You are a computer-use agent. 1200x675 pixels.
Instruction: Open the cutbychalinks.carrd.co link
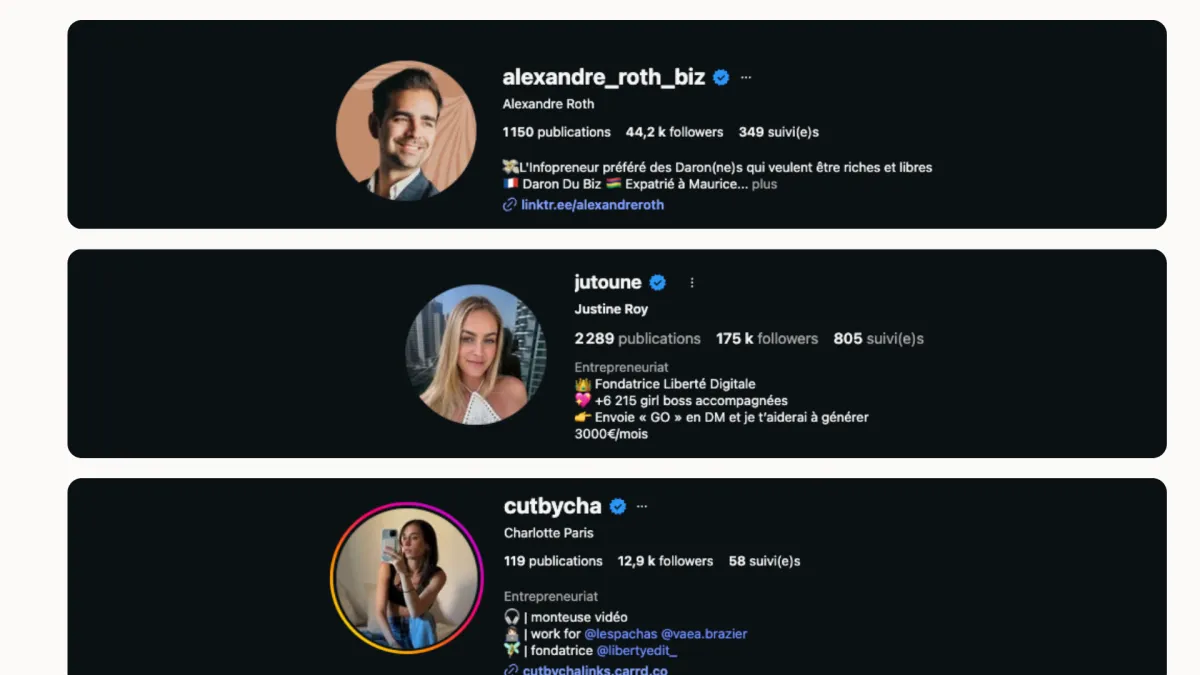click(595, 669)
